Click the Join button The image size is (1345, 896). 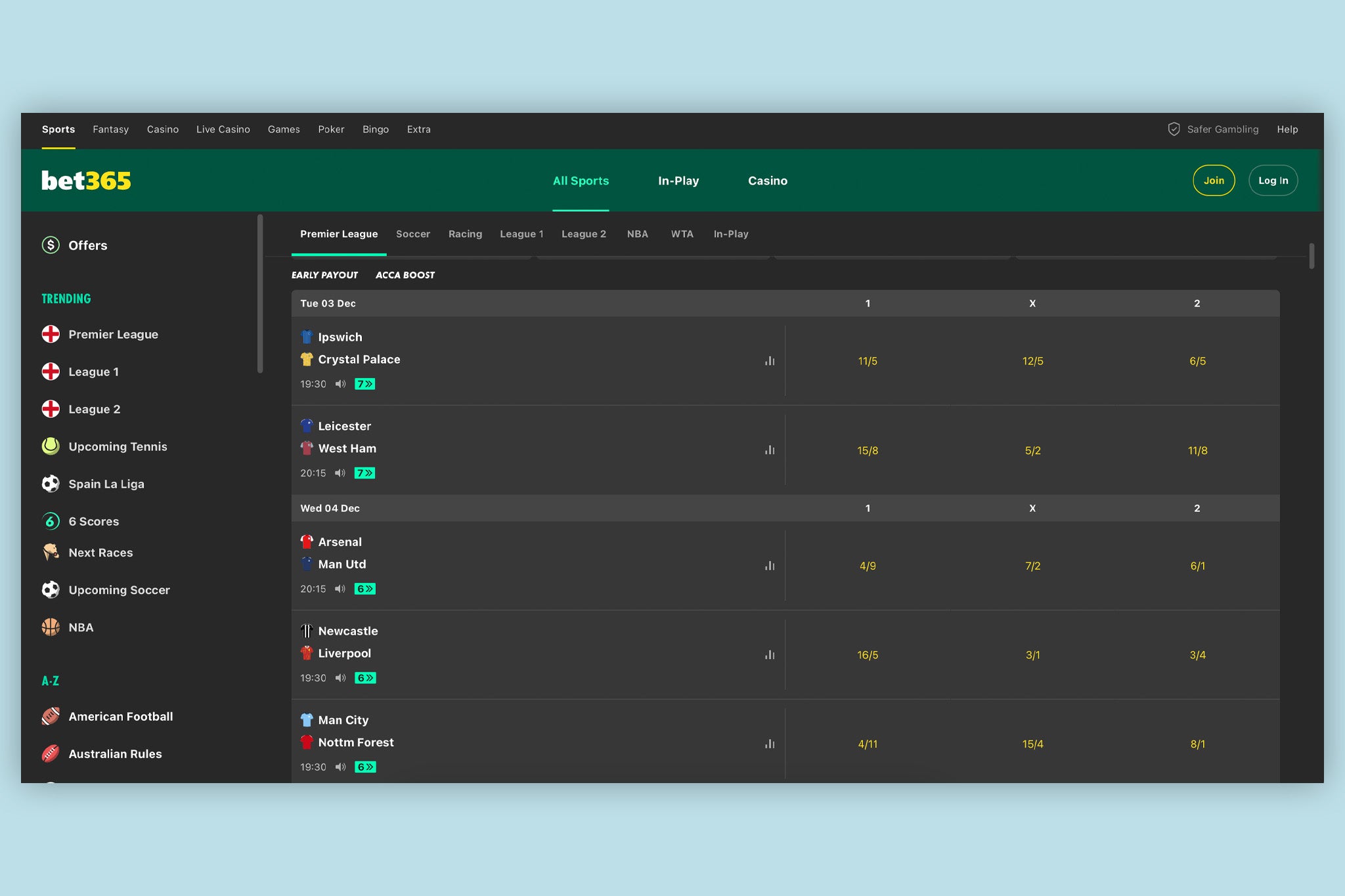click(1214, 181)
